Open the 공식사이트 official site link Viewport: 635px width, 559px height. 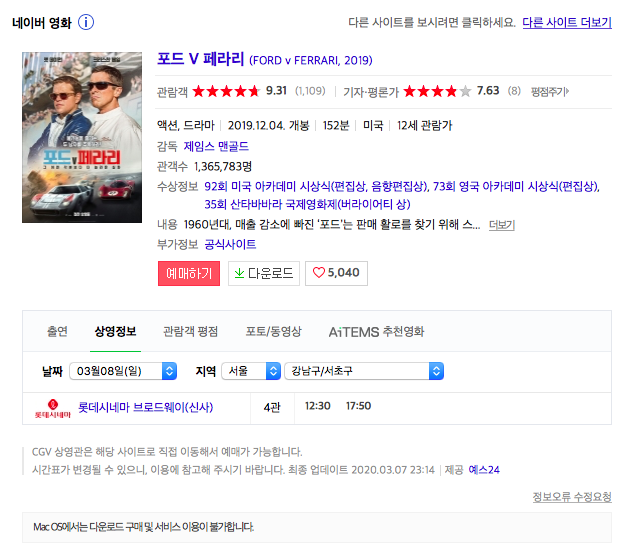230,244
